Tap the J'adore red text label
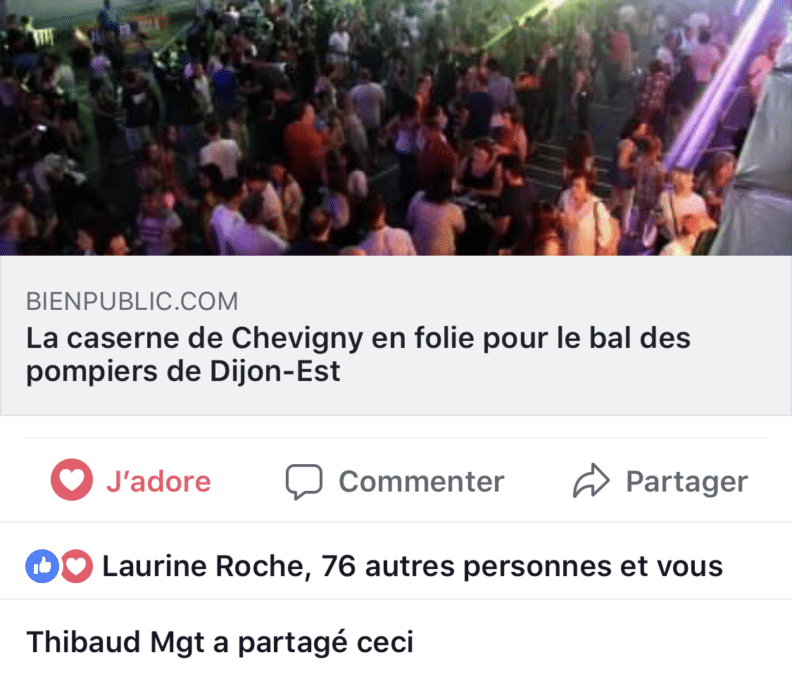 tap(158, 481)
